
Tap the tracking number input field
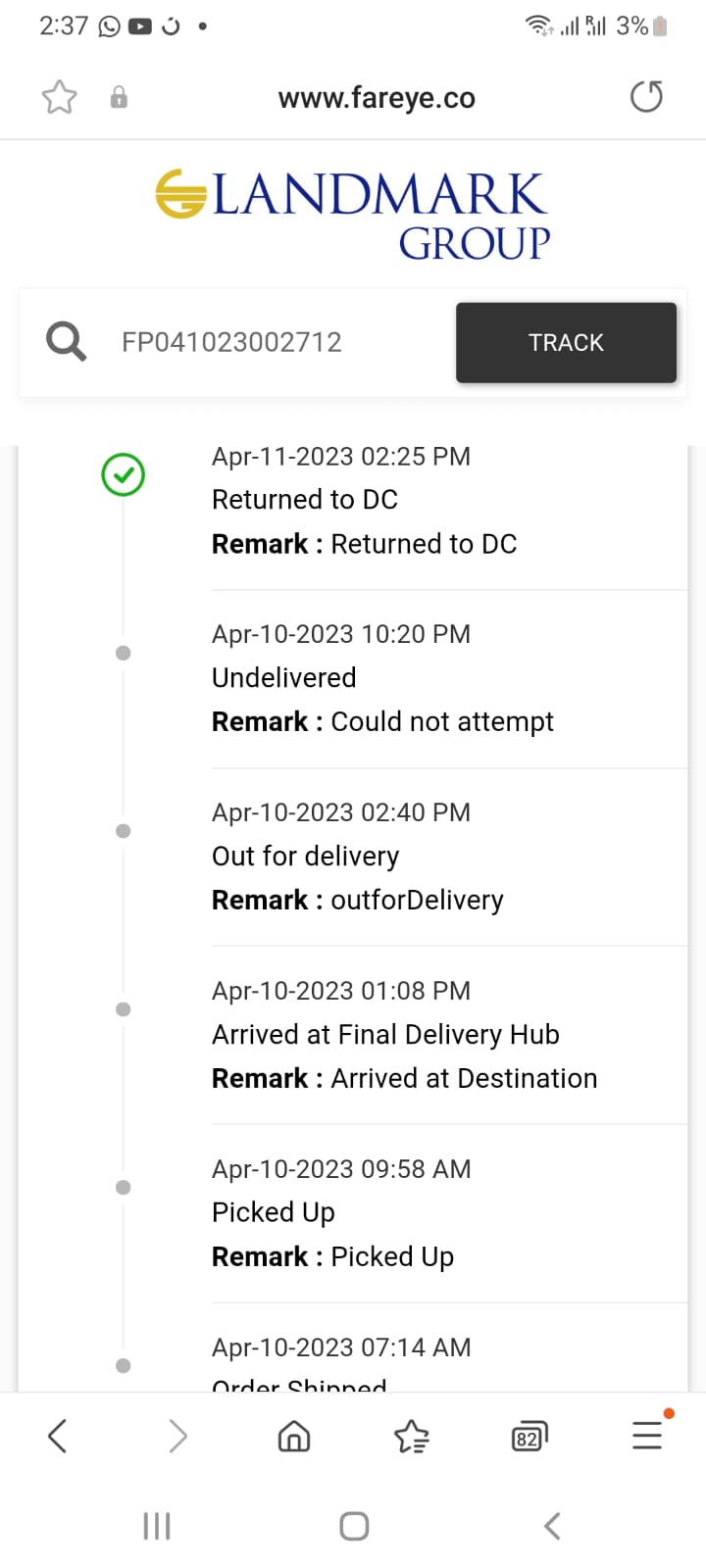point(275,342)
